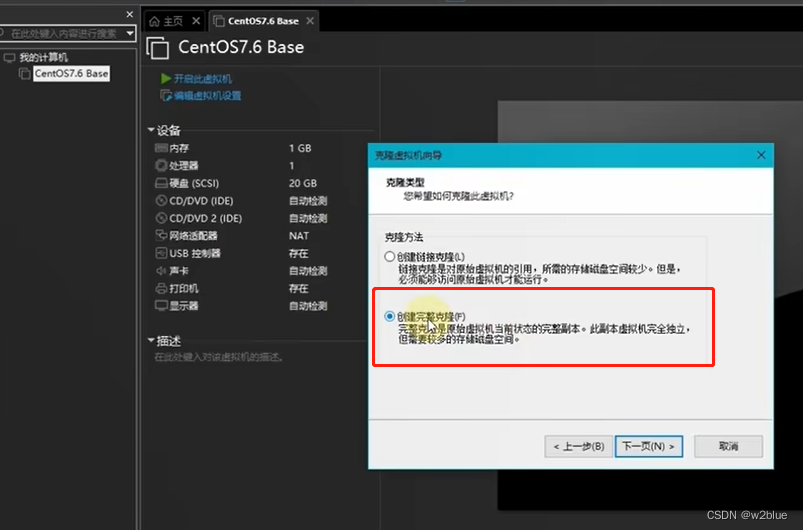Click the Hard Disk value 20 GB
Viewport: 803px width, 530px height.
point(303,183)
